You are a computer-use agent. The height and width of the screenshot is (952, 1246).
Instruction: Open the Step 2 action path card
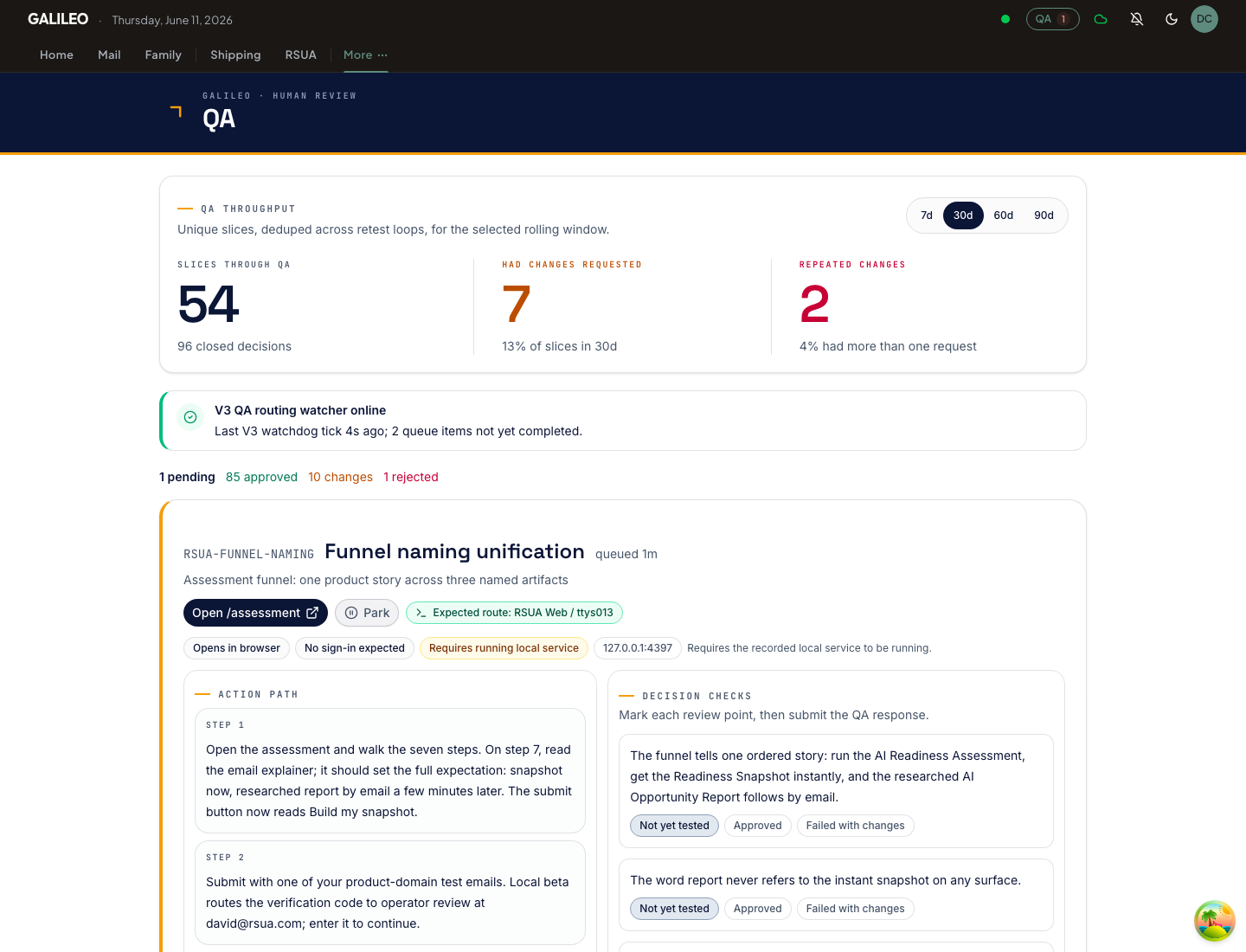click(x=390, y=892)
